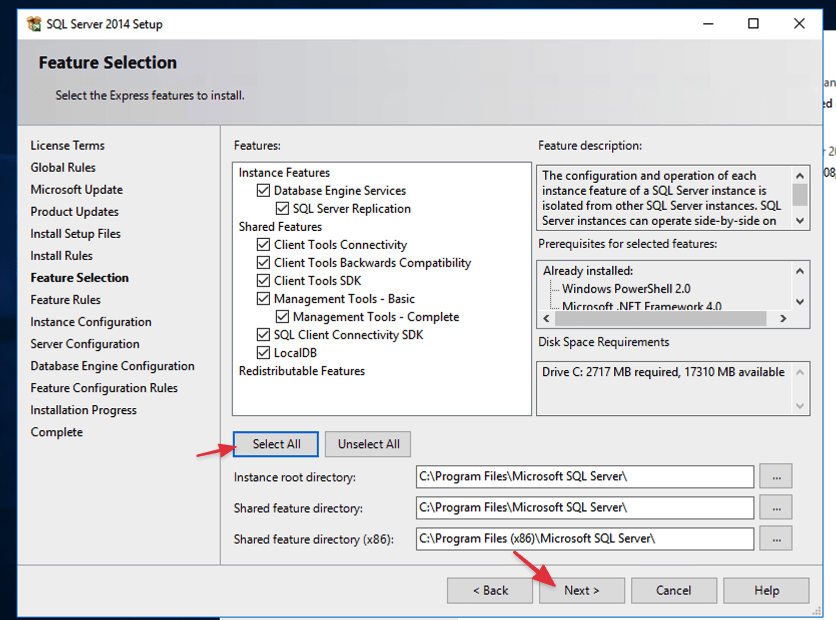Toggle the SQL Server Replication checkbox
Image resolution: width=836 pixels, height=620 pixels.
pos(283,209)
